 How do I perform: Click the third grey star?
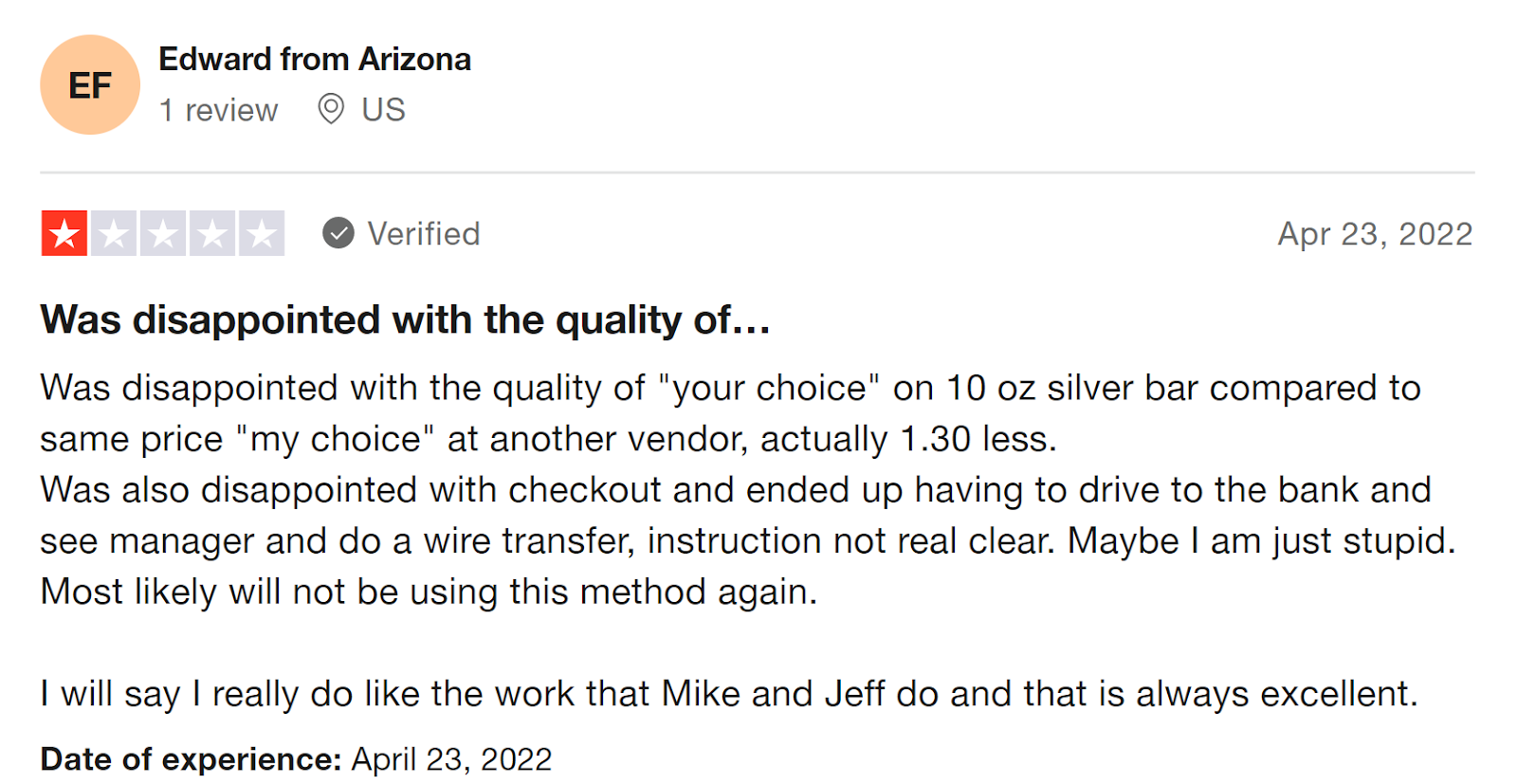tap(163, 233)
